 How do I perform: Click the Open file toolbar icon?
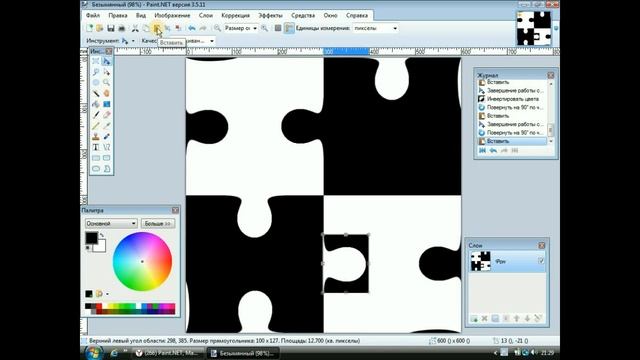[100, 28]
